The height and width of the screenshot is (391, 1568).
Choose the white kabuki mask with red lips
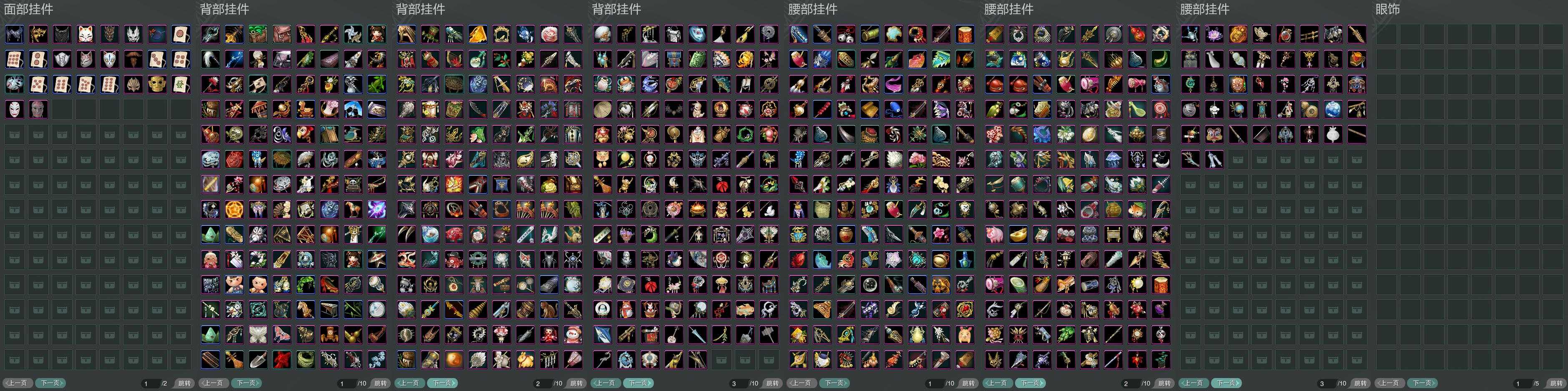[x=15, y=109]
